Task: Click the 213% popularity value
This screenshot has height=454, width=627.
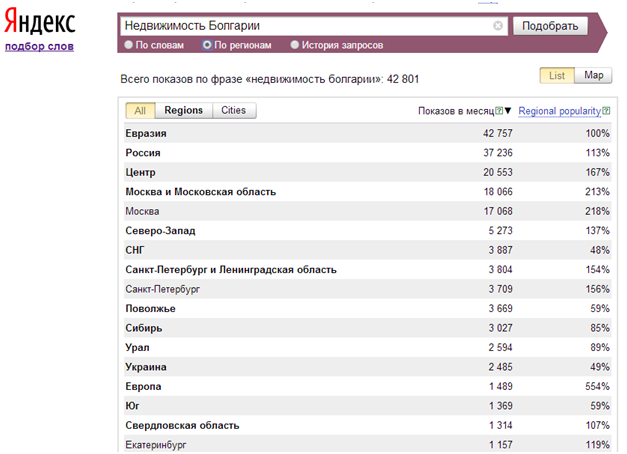Action: [597, 192]
